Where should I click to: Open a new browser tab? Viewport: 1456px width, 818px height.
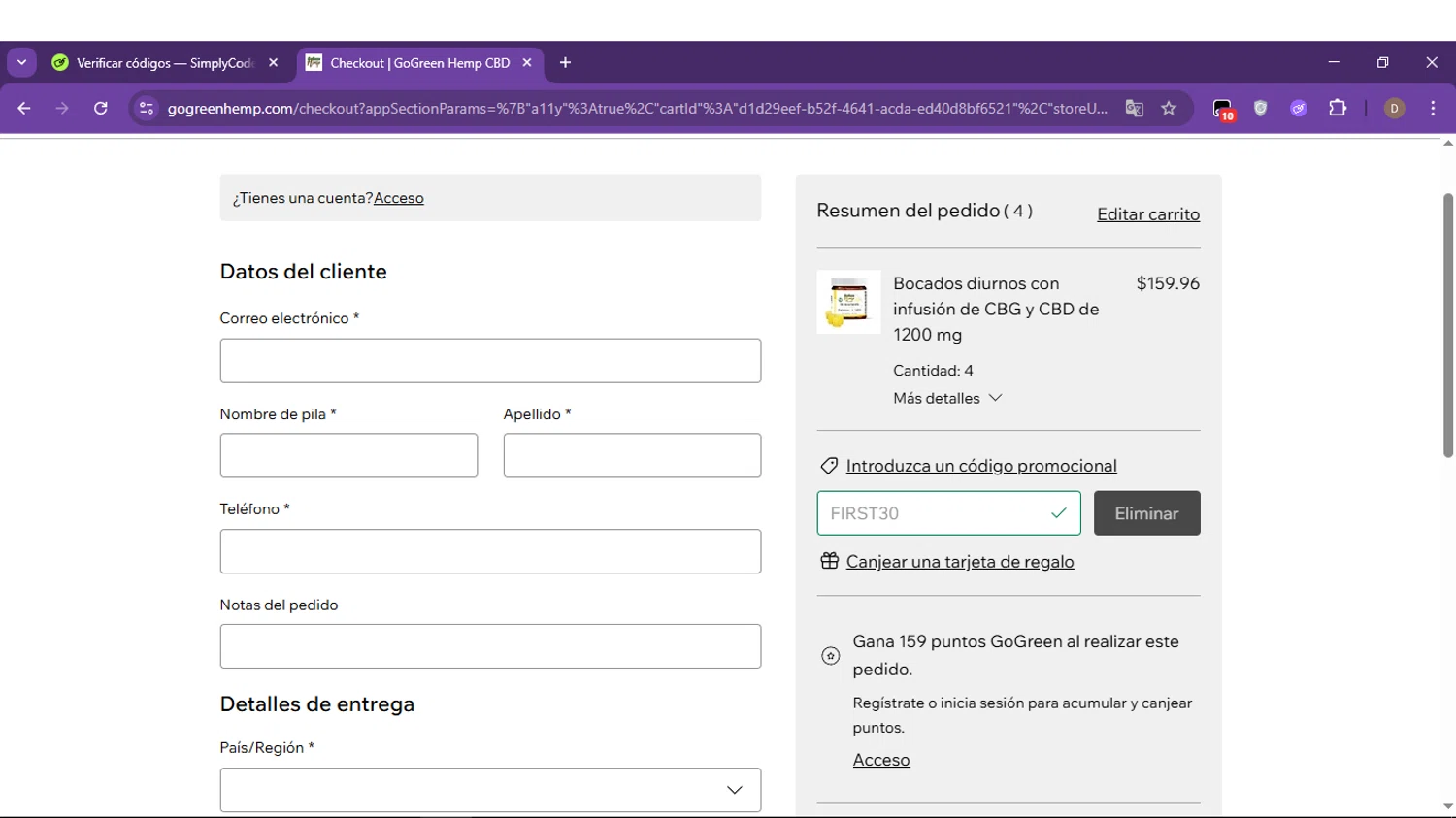point(565,63)
